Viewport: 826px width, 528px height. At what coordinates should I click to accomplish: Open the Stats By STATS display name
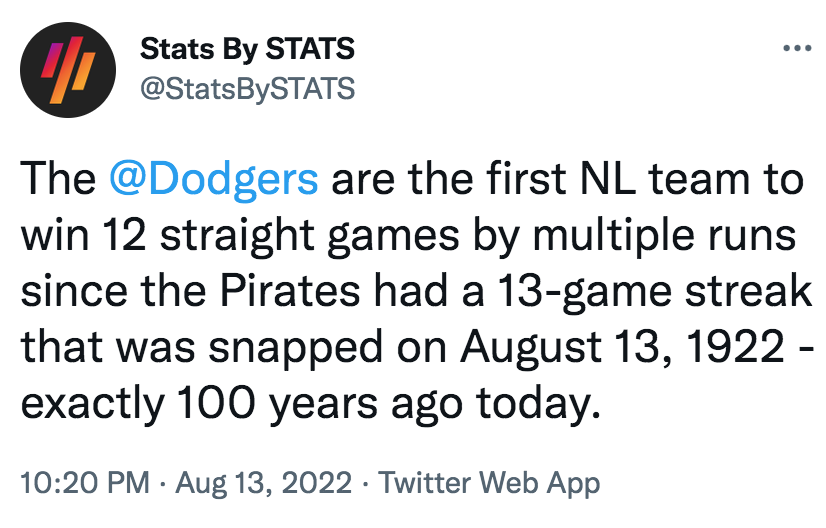(247, 50)
